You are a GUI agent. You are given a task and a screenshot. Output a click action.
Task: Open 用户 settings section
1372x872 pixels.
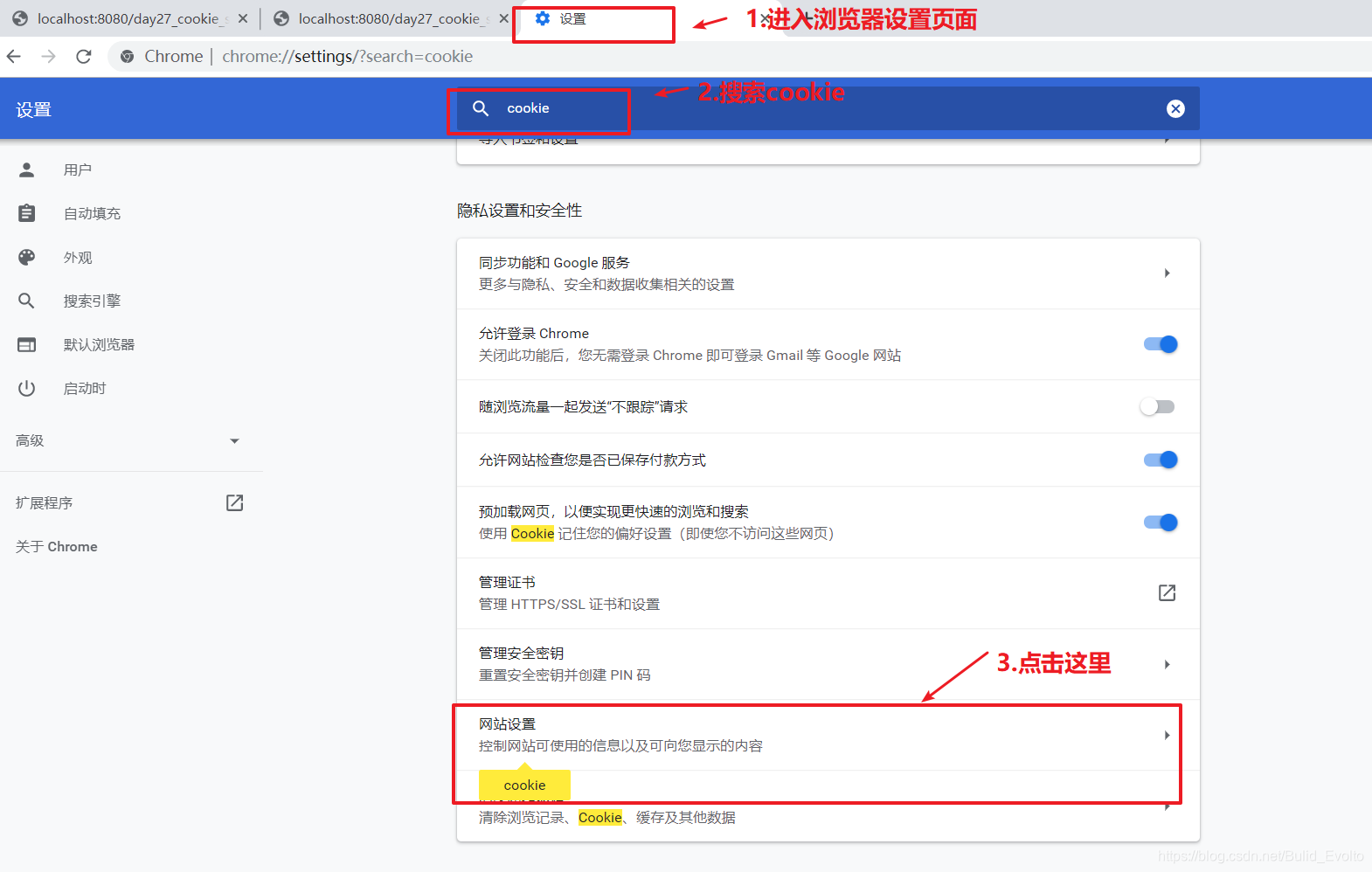click(x=77, y=170)
